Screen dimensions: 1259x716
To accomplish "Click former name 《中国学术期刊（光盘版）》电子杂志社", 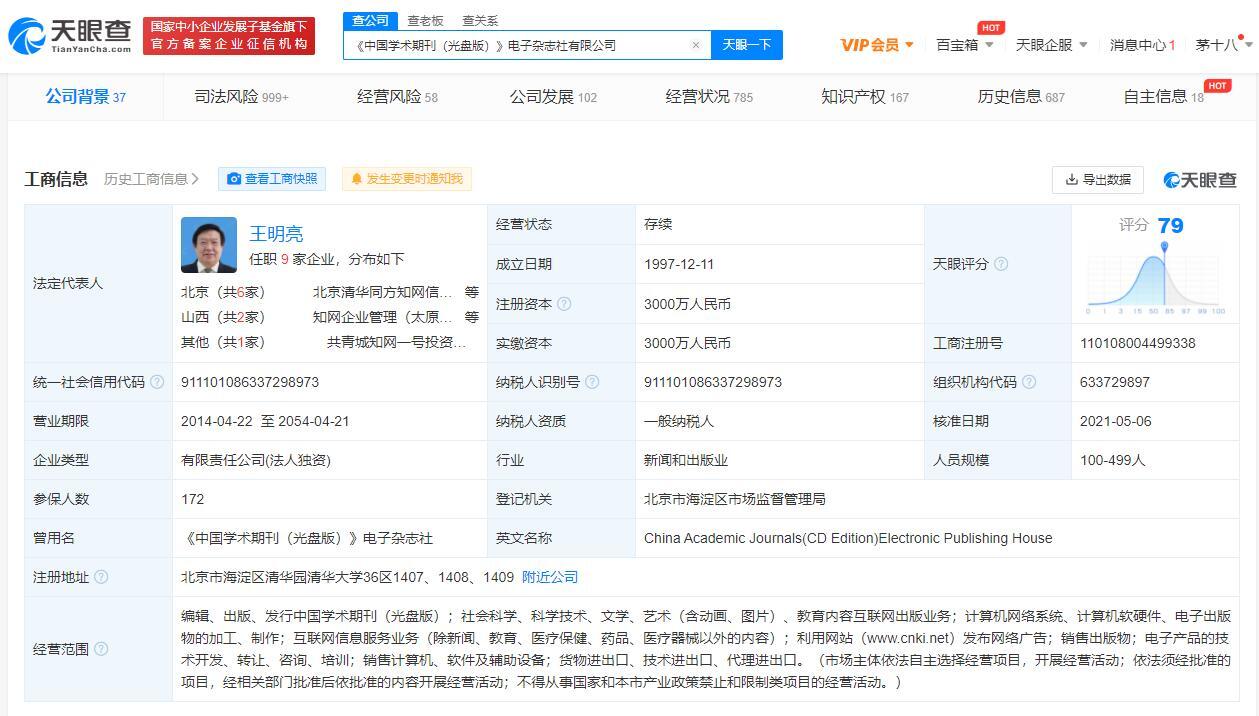I will coord(307,538).
